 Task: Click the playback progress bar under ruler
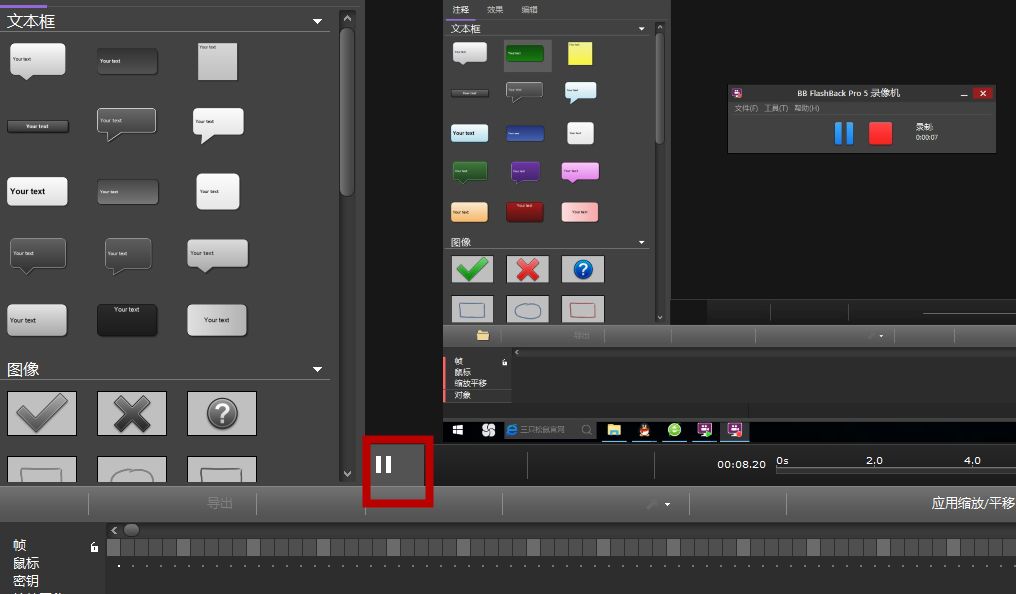point(895,471)
